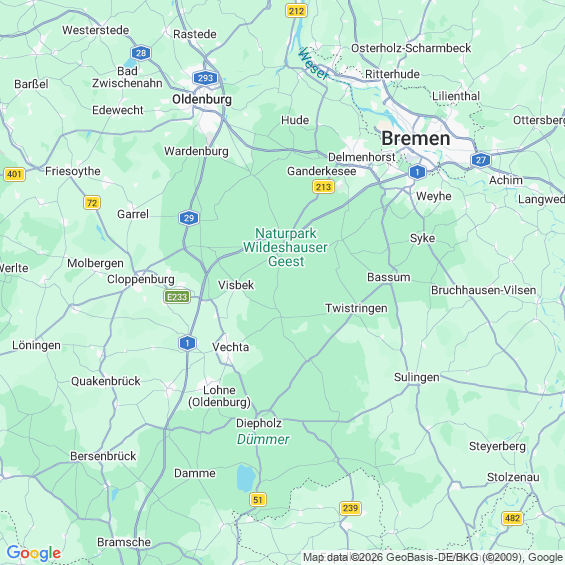
Task: Click the yellow 51 road marker below Dümmer
Action: (258, 500)
